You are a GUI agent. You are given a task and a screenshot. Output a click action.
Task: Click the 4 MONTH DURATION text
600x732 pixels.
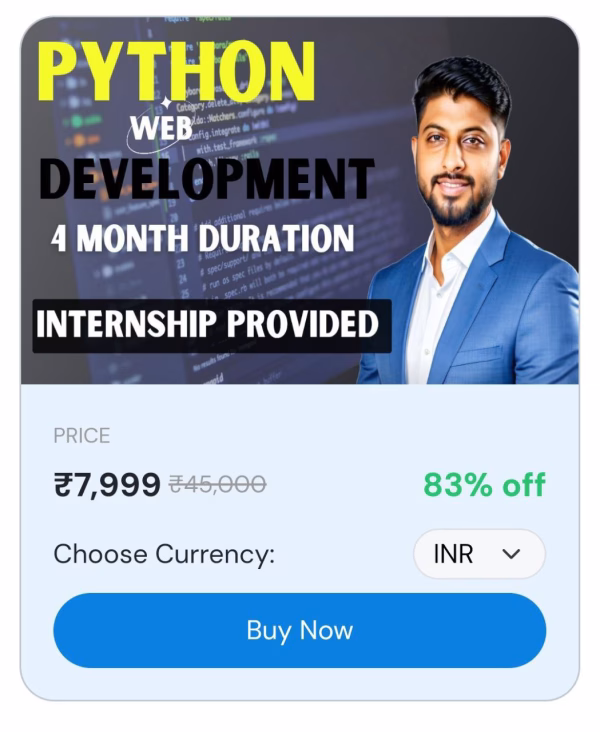202,239
